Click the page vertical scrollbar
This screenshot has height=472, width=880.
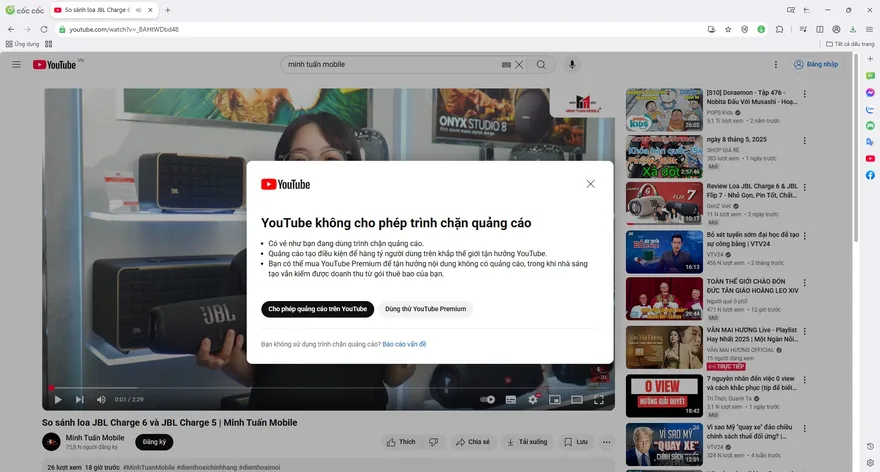coord(855,147)
